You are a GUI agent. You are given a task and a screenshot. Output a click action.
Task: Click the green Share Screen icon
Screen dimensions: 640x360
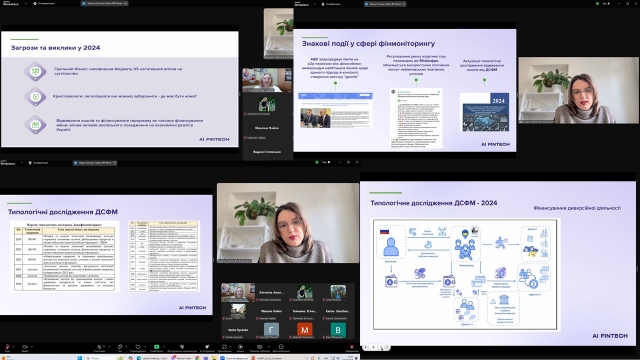156,347
